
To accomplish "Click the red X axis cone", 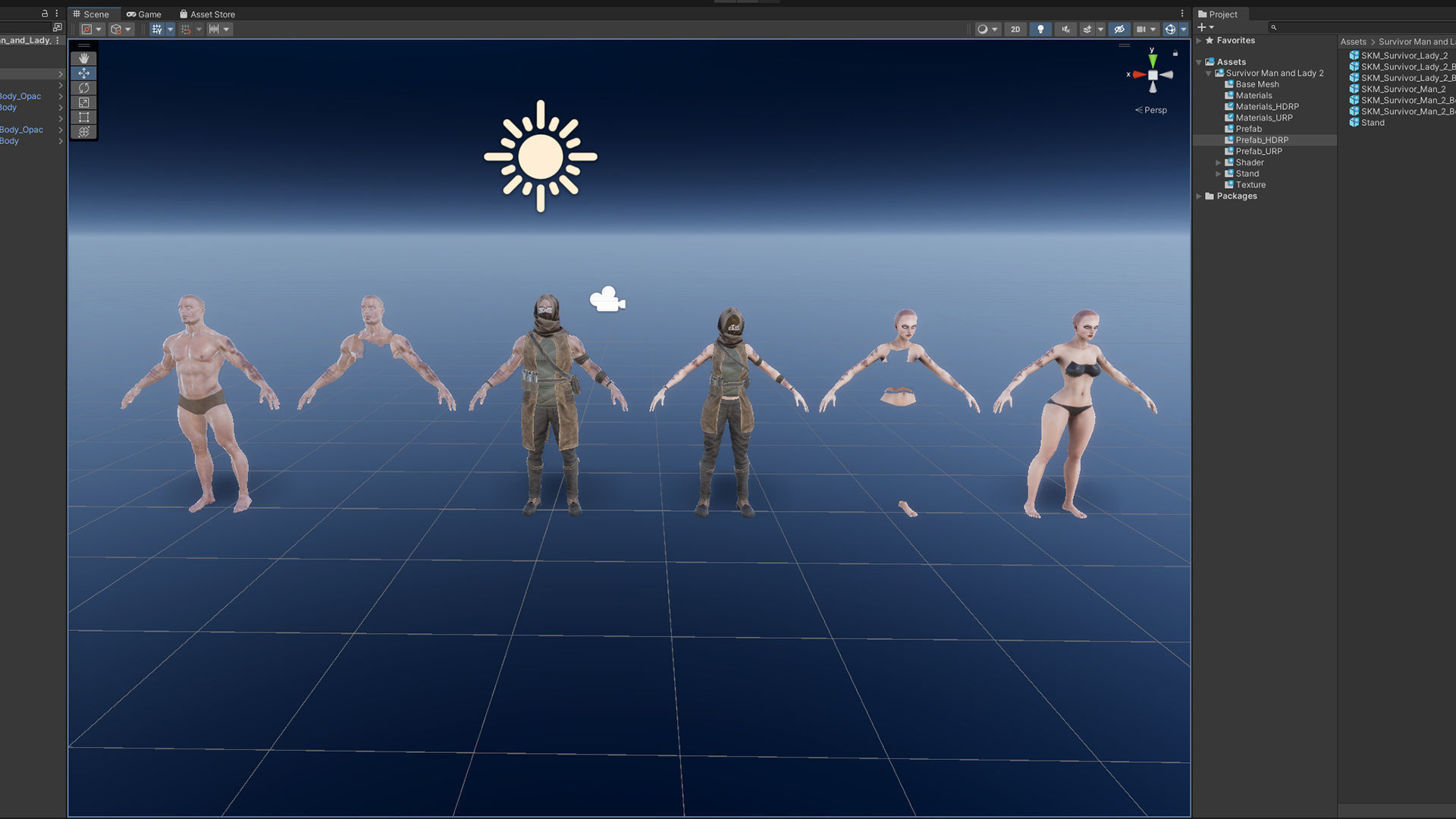I will (1139, 74).
